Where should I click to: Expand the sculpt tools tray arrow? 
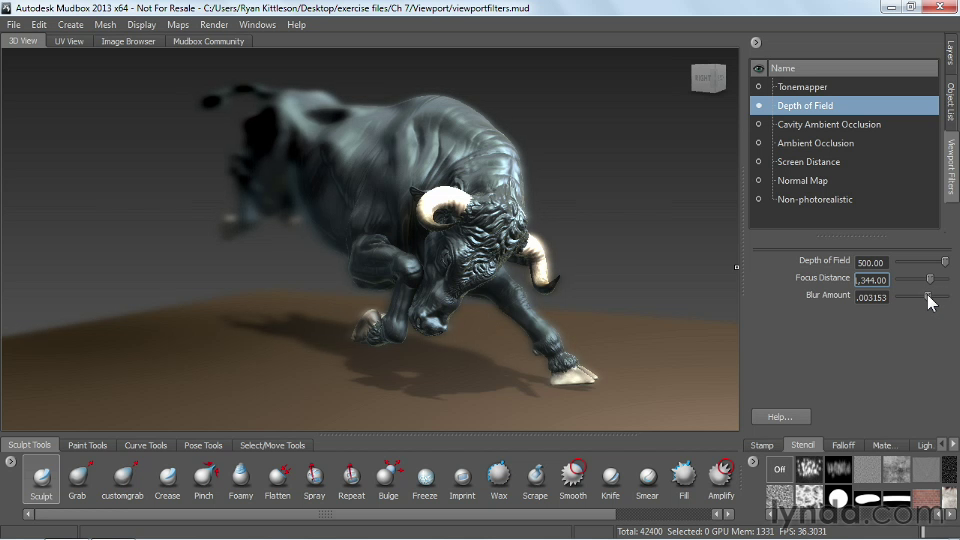pos(10,462)
